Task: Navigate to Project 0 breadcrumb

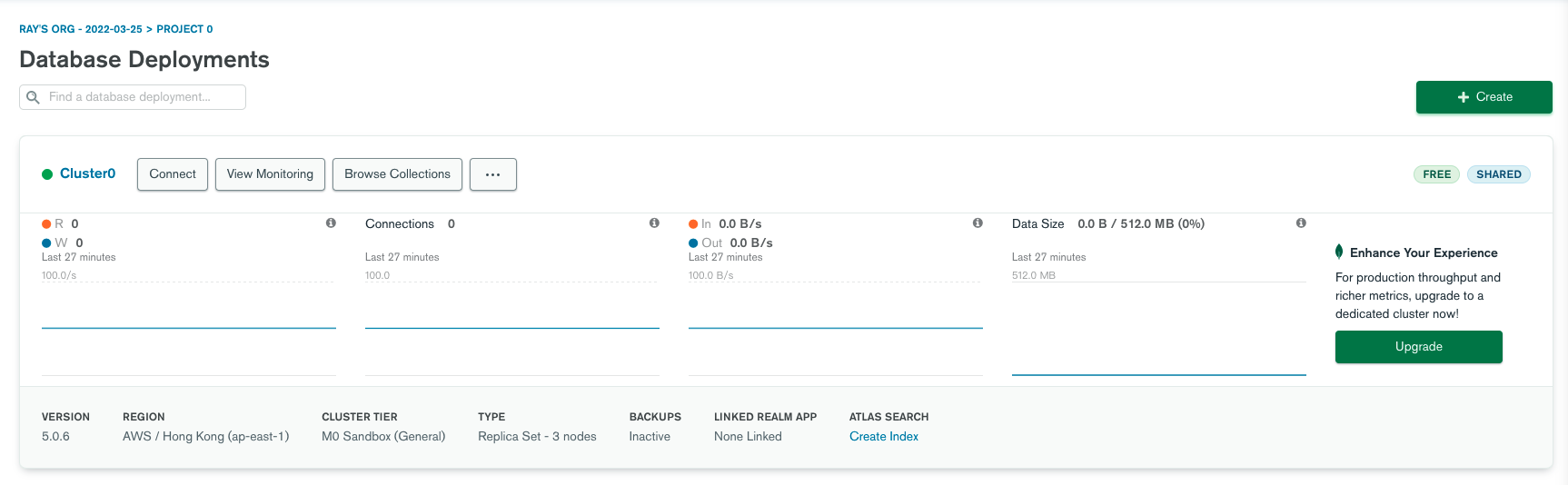Action: click(x=184, y=29)
